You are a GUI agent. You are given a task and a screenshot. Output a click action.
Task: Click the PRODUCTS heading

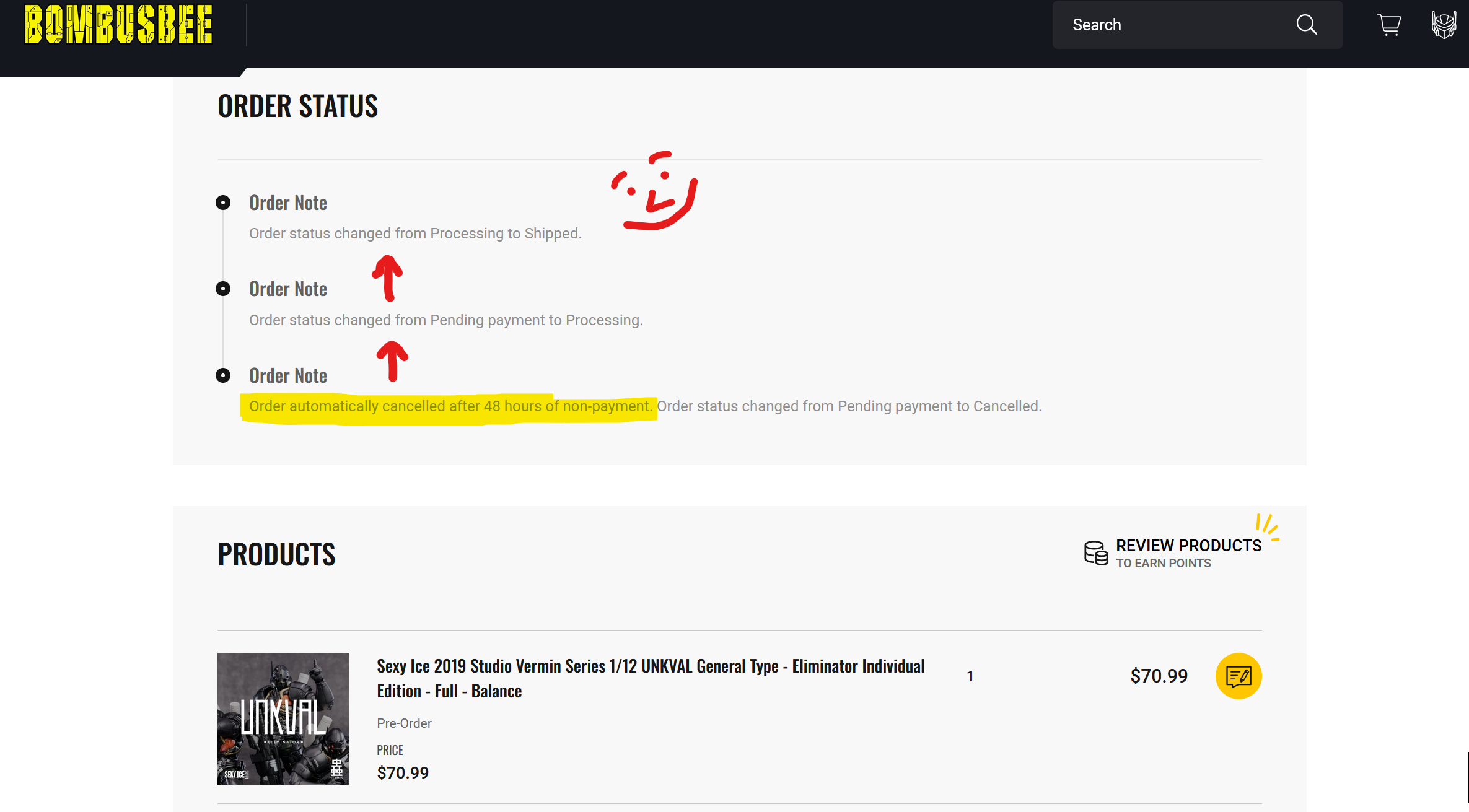(276, 554)
